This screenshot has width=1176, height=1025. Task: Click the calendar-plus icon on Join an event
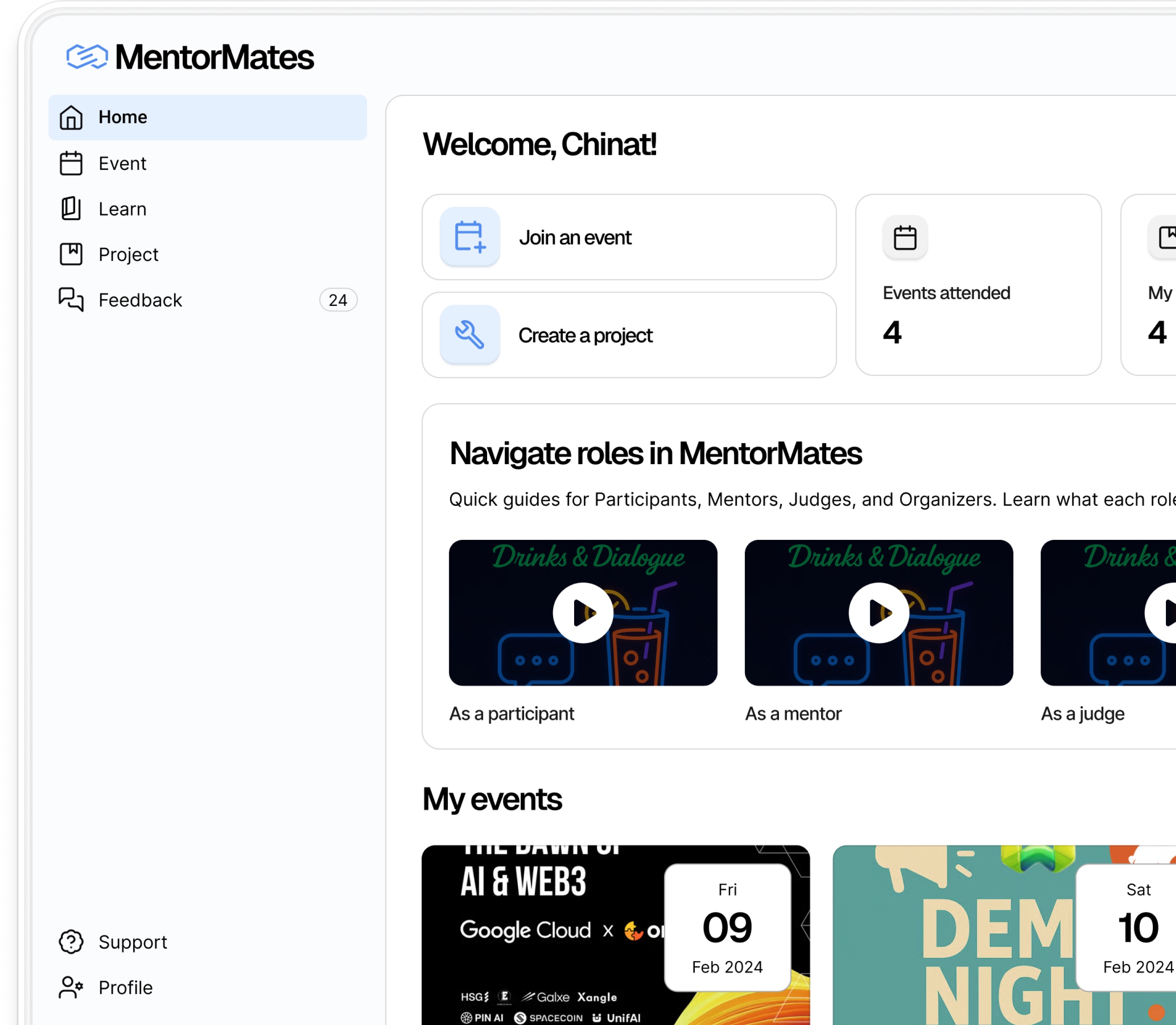point(470,237)
